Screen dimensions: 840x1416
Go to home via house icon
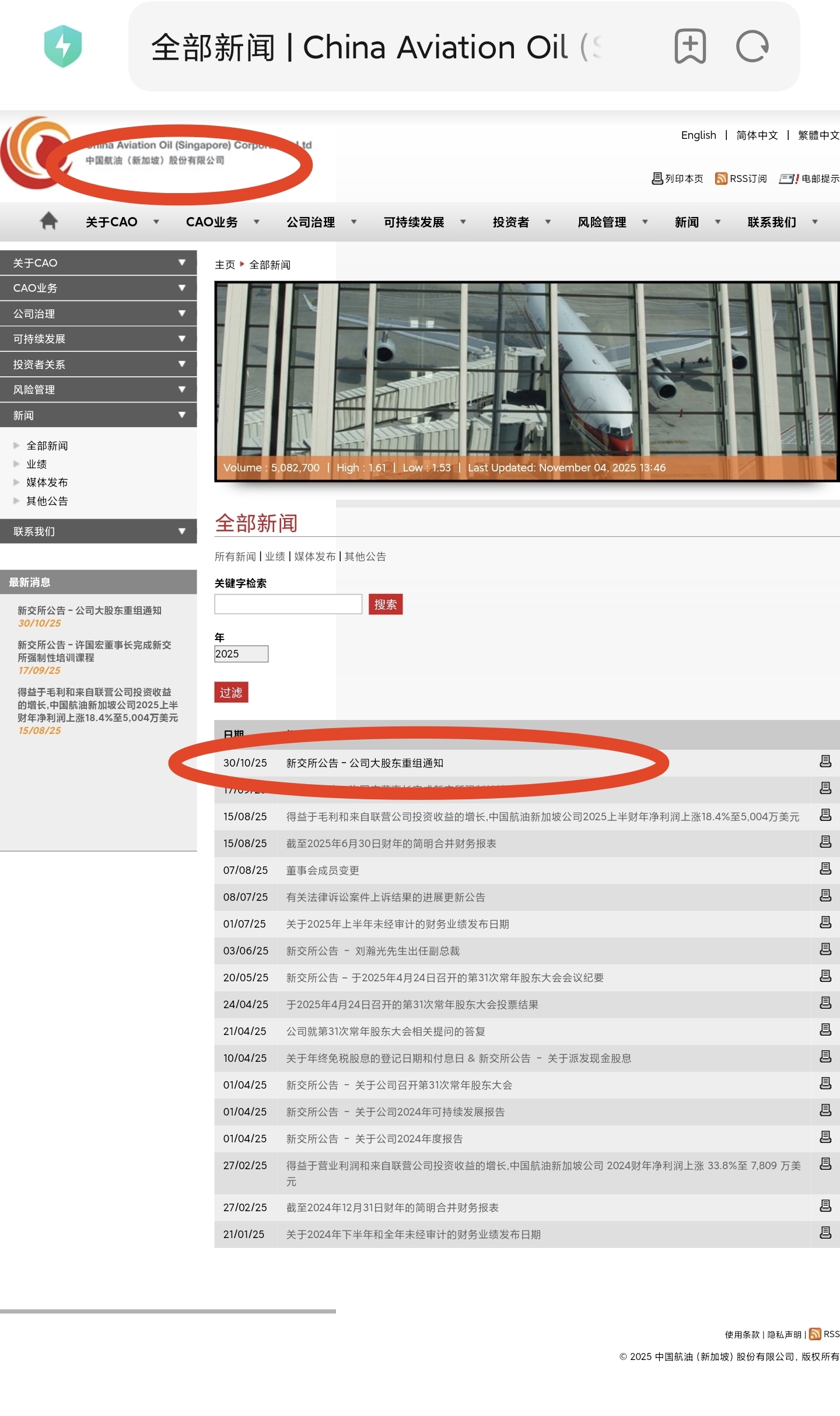(49, 221)
